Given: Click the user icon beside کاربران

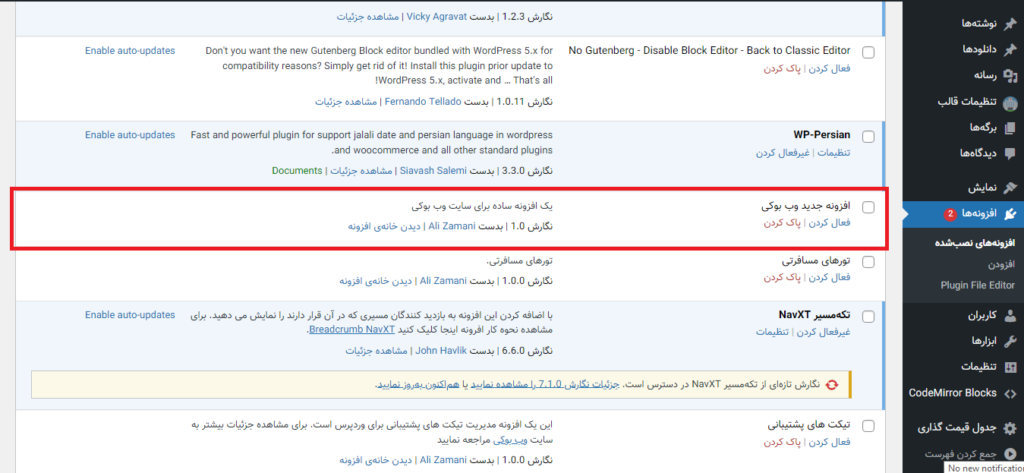Looking at the screenshot, I should (x=1010, y=316).
